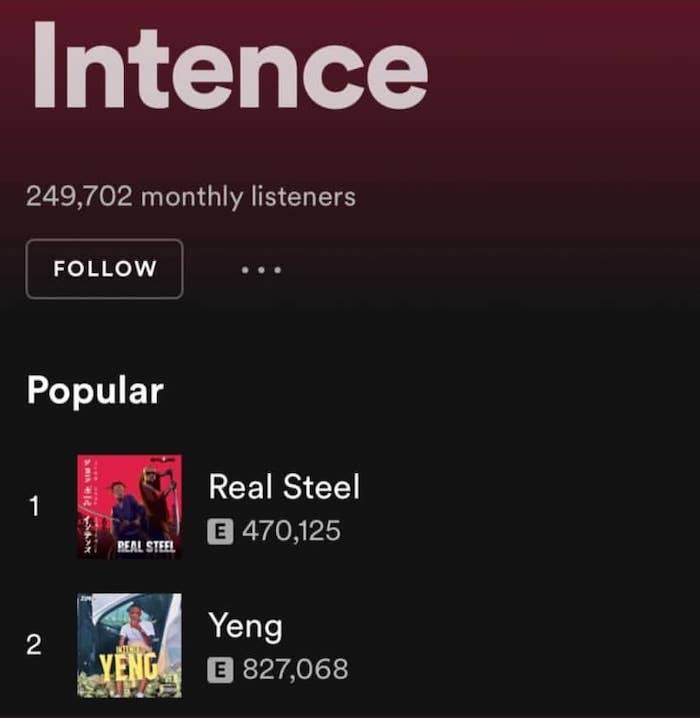Play the track titled Real Steel
Screen dimensions: 700x718
tap(284, 486)
